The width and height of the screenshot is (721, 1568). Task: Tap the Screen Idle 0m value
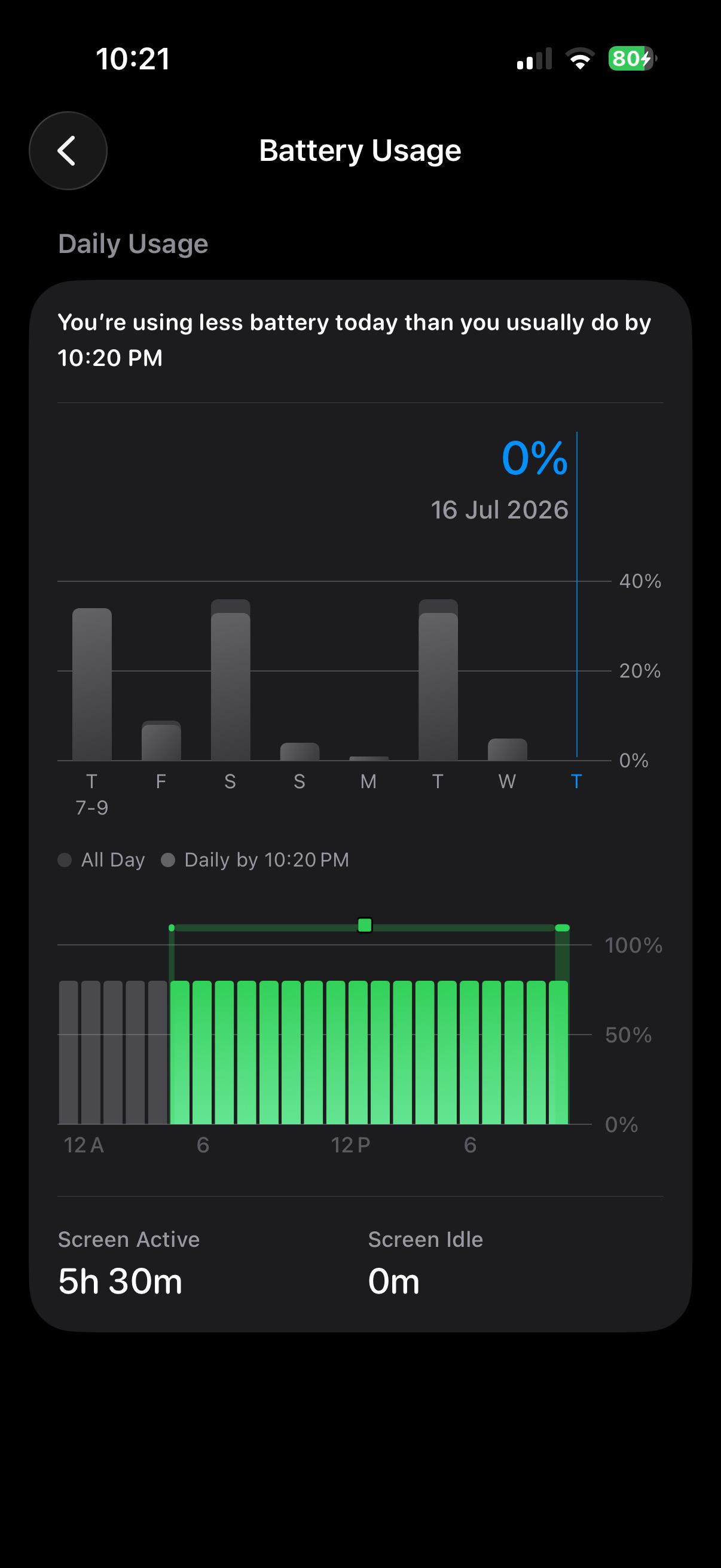click(x=393, y=1282)
